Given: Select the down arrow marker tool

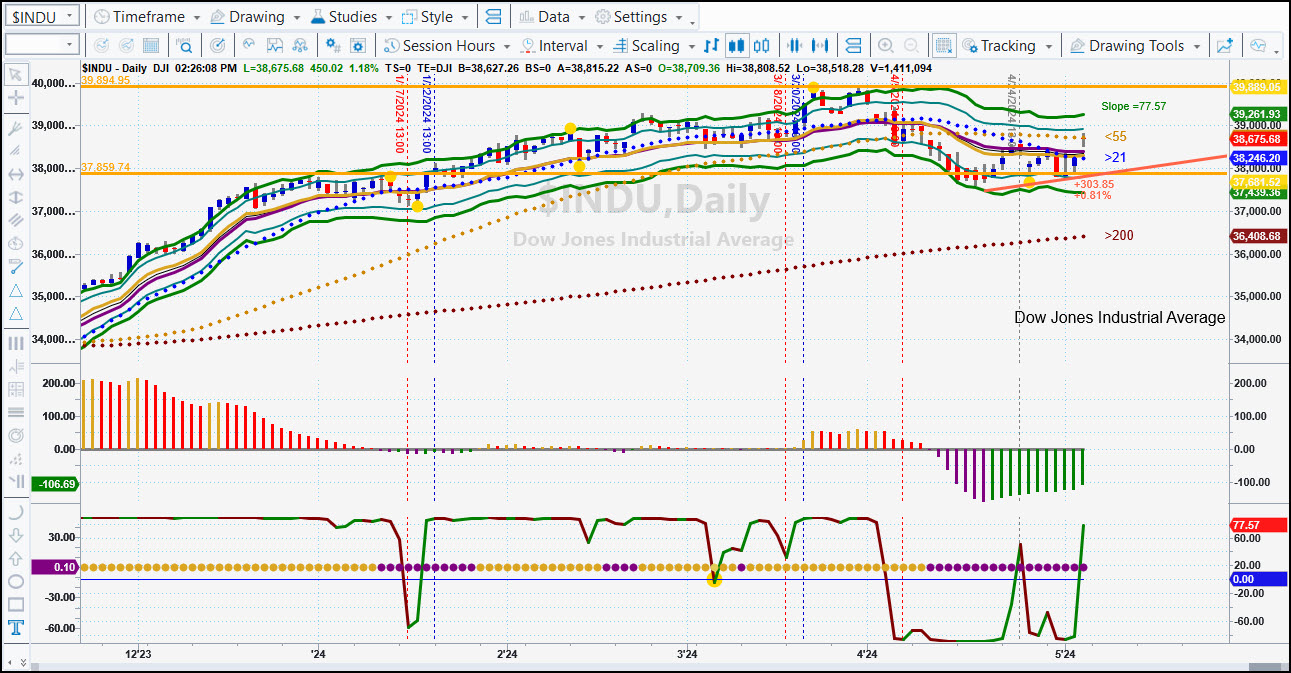Looking at the screenshot, I should click(x=15, y=535).
